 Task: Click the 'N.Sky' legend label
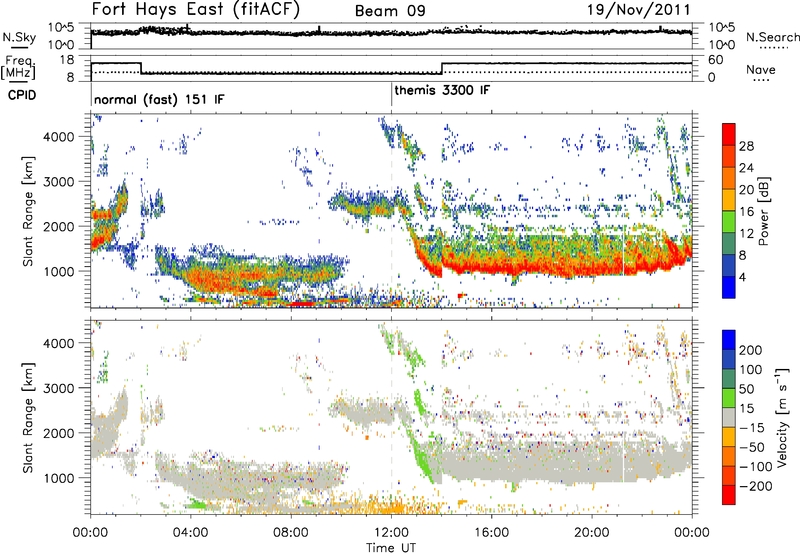(x=19, y=37)
